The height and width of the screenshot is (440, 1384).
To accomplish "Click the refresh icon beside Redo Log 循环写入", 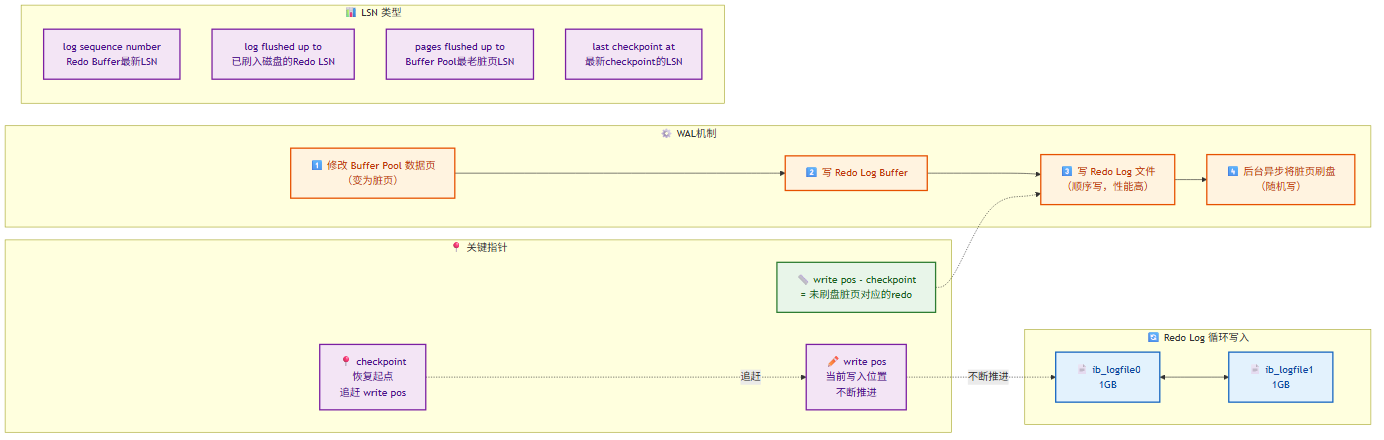I will pos(1153,337).
